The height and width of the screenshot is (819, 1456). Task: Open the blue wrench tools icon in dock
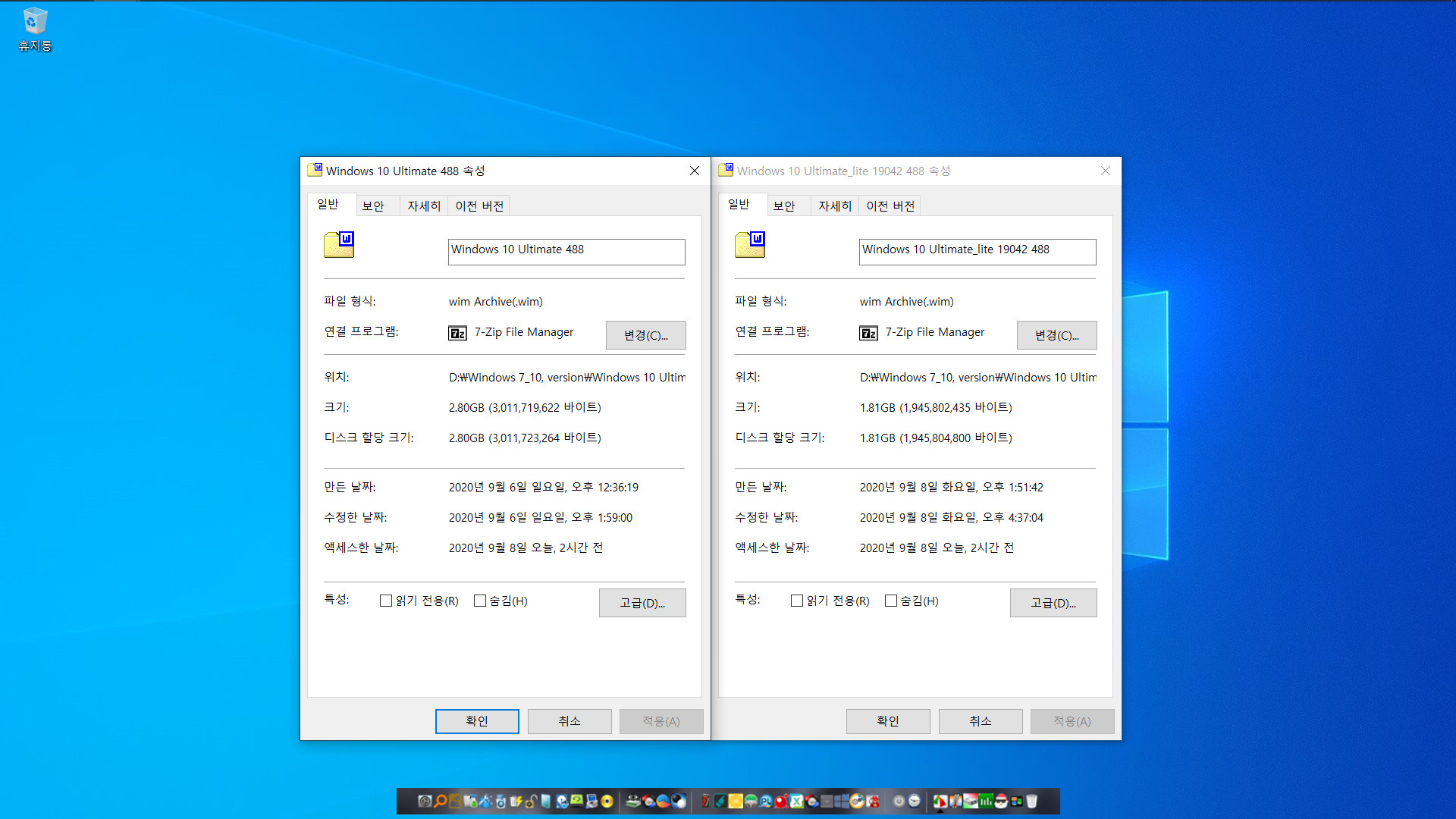click(485, 801)
